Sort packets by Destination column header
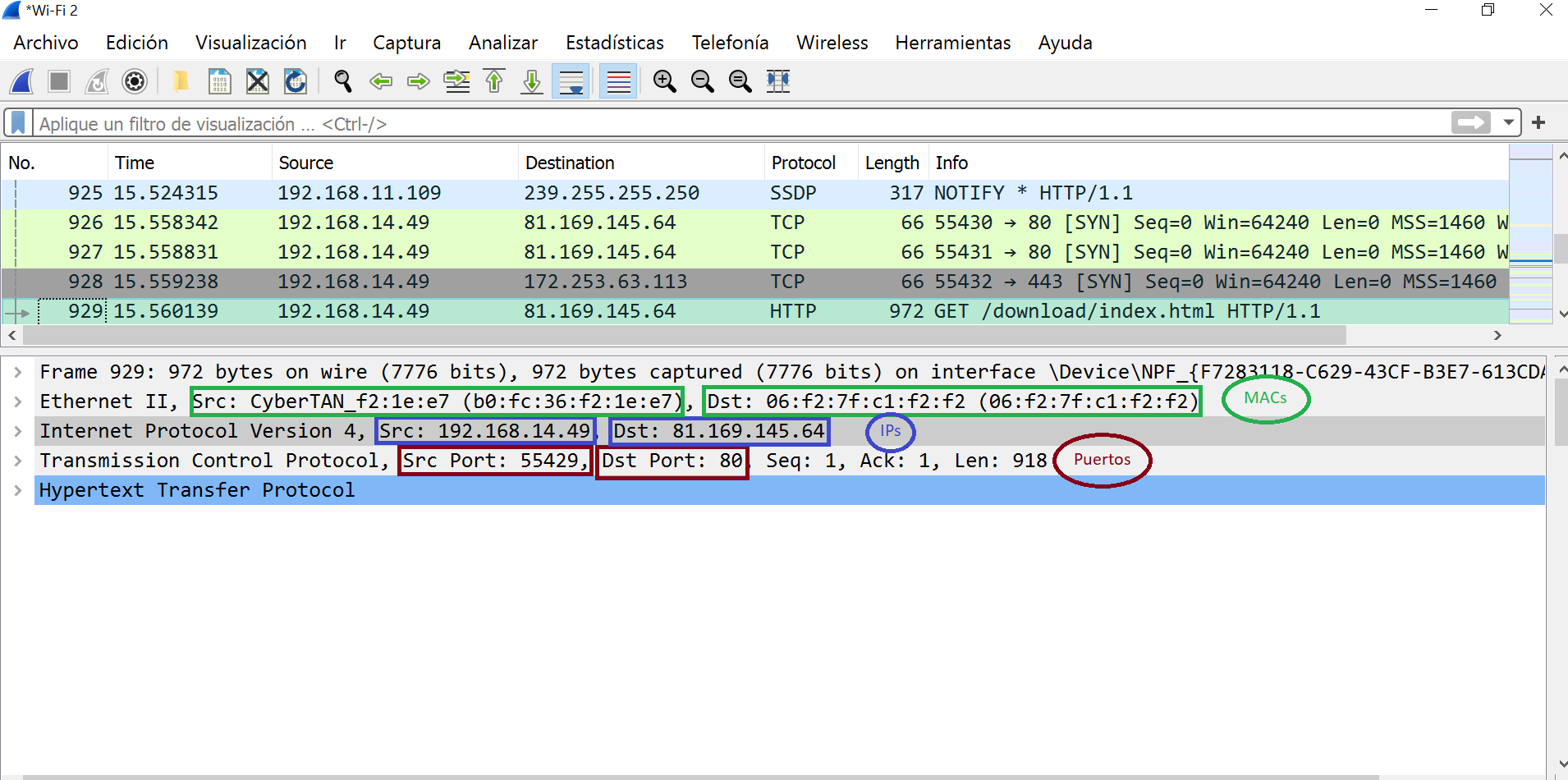 641,163
